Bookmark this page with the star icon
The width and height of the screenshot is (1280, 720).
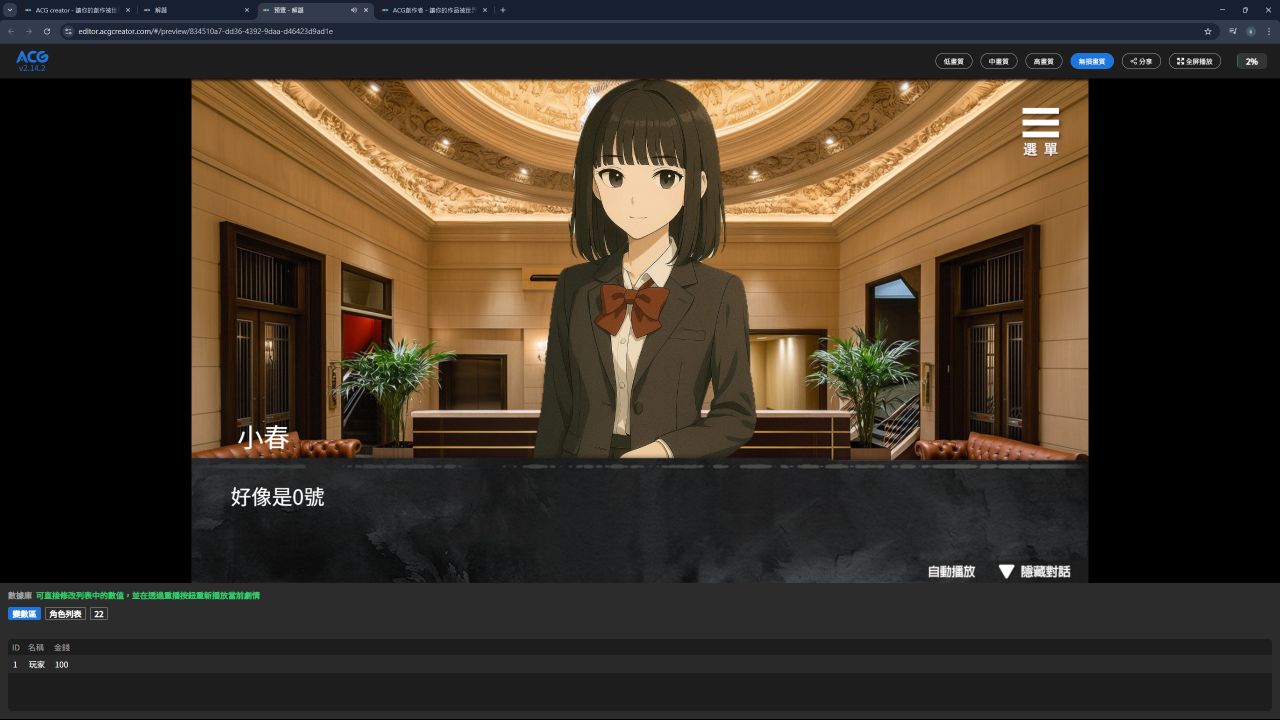coord(1208,31)
